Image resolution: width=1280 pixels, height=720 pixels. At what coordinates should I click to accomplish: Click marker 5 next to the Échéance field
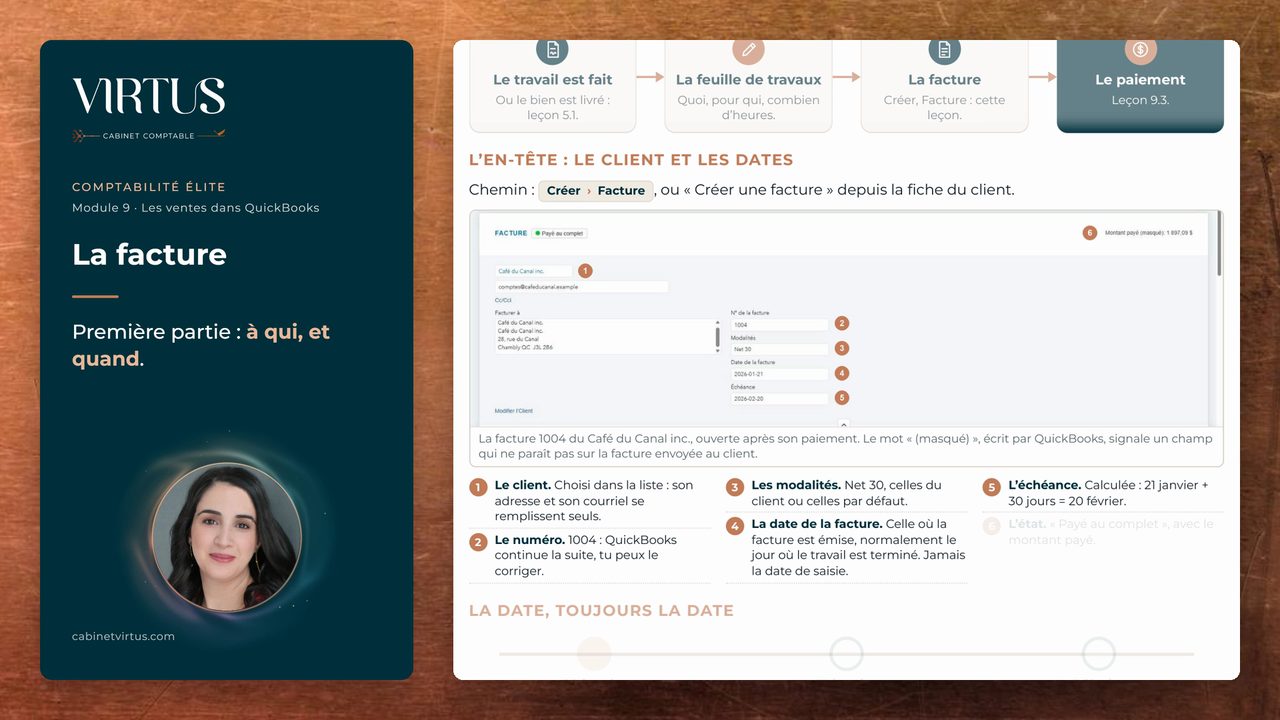point(842,397)
